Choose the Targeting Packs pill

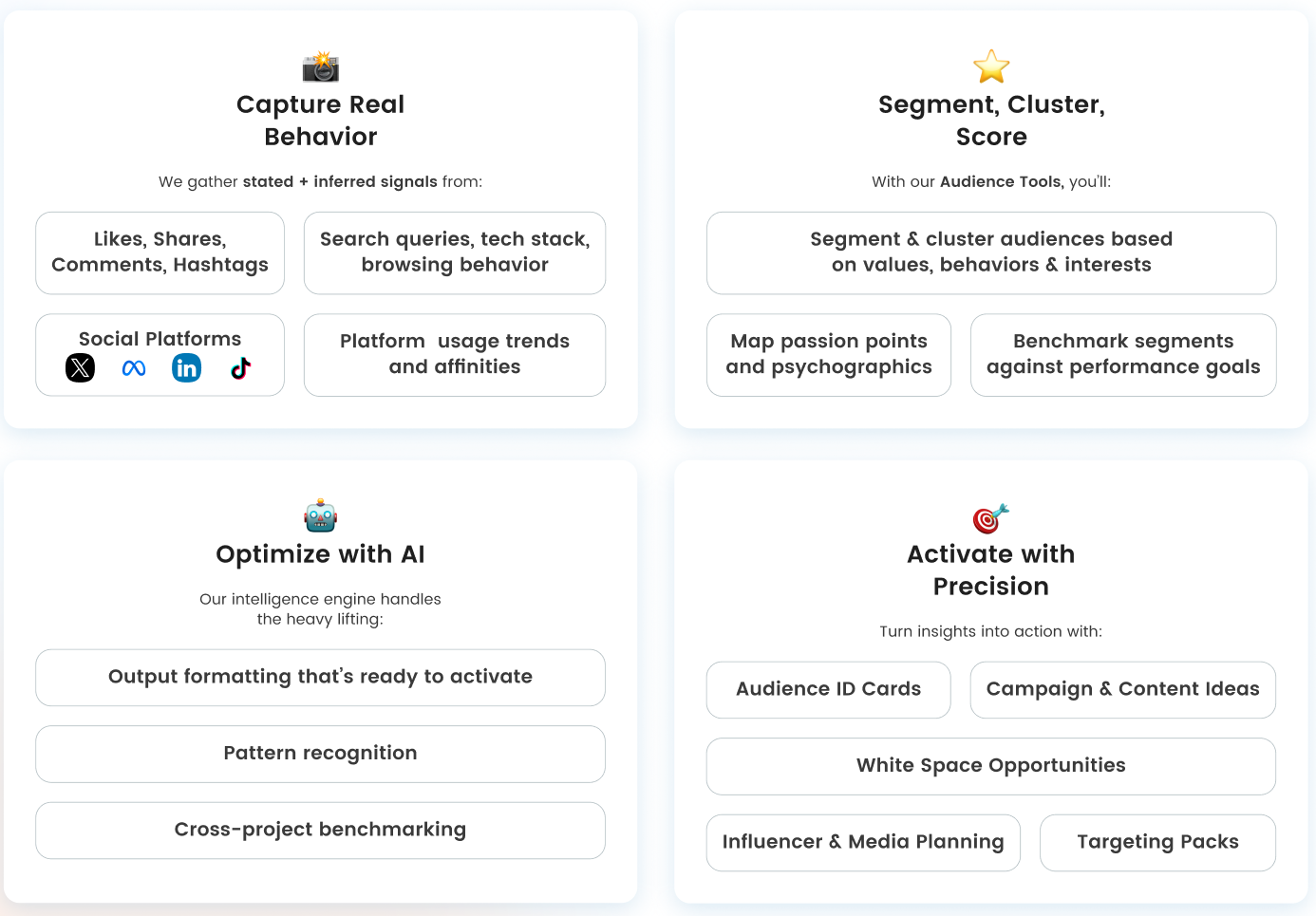(1158, 843)
